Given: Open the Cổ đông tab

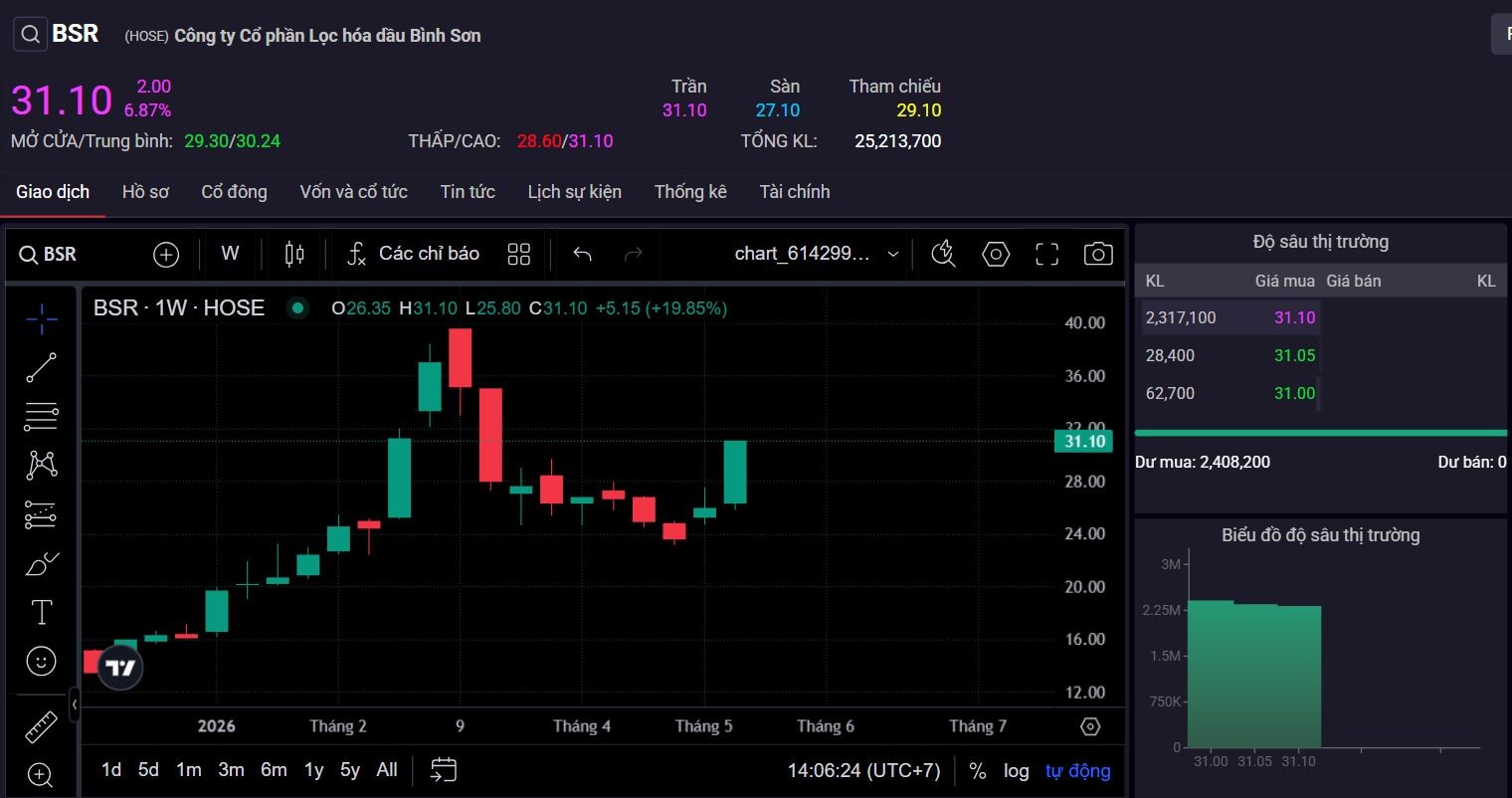Looking at the screenshot, I should (x=234, y=191).
